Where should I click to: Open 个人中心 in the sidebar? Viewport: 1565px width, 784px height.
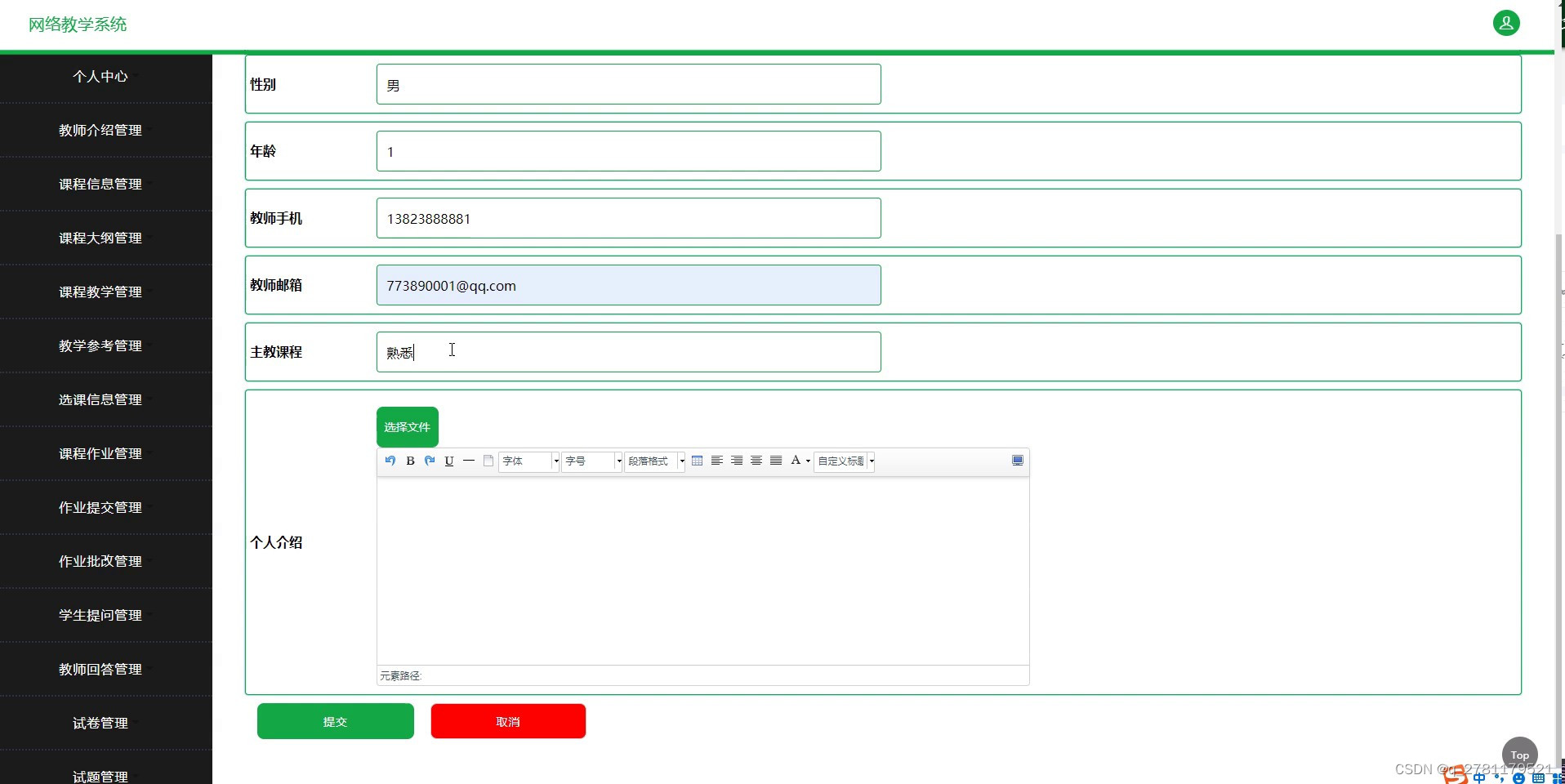[x=100, y=76]
